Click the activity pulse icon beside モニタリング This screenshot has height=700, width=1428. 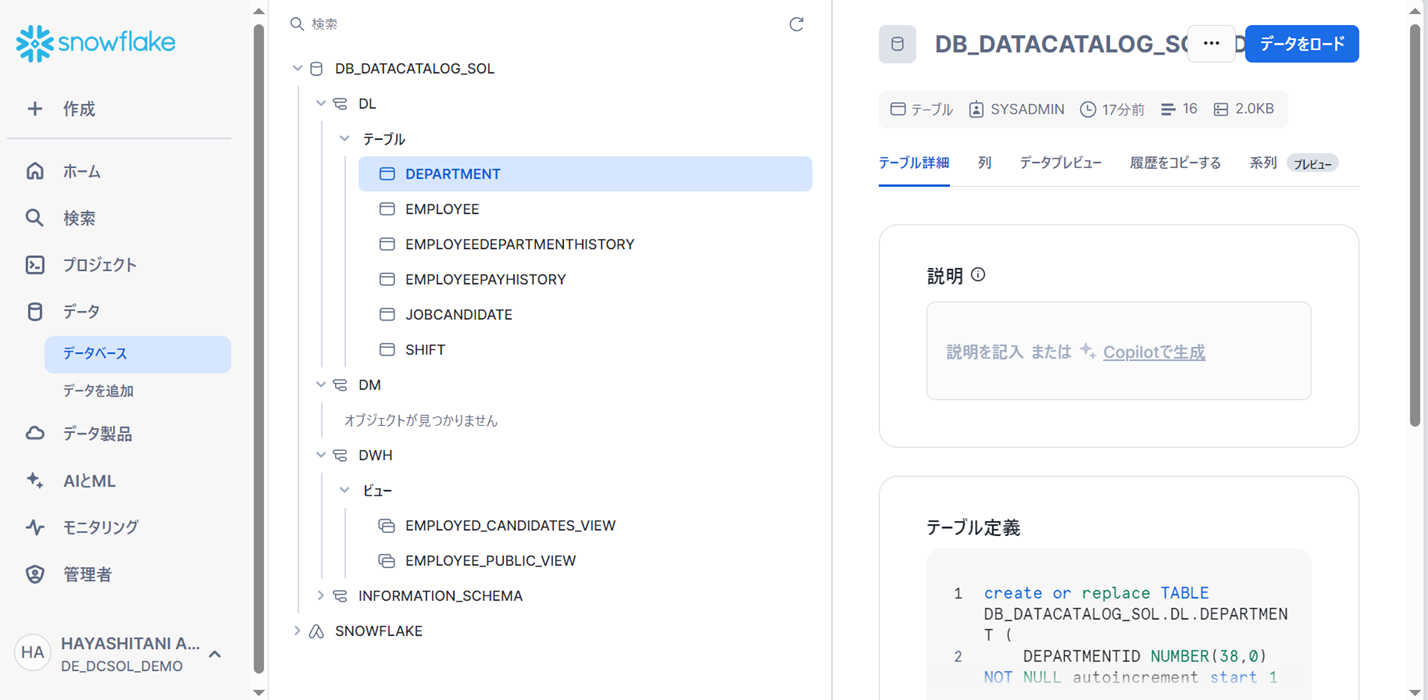click(35, 527)
